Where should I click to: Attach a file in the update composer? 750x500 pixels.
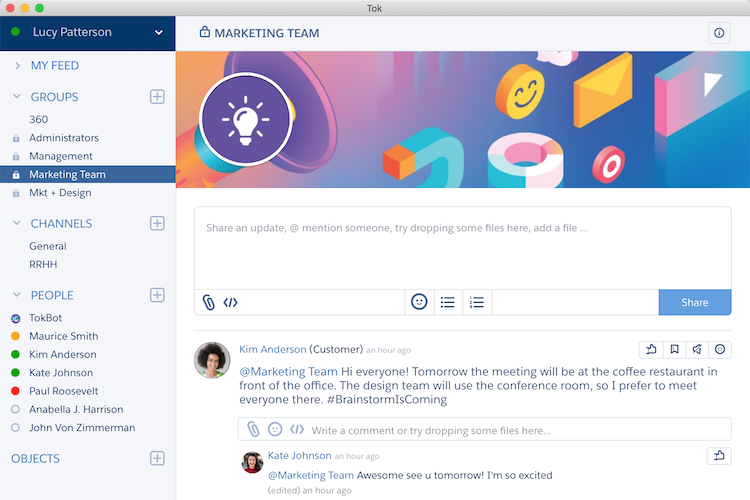coord(209,302)
